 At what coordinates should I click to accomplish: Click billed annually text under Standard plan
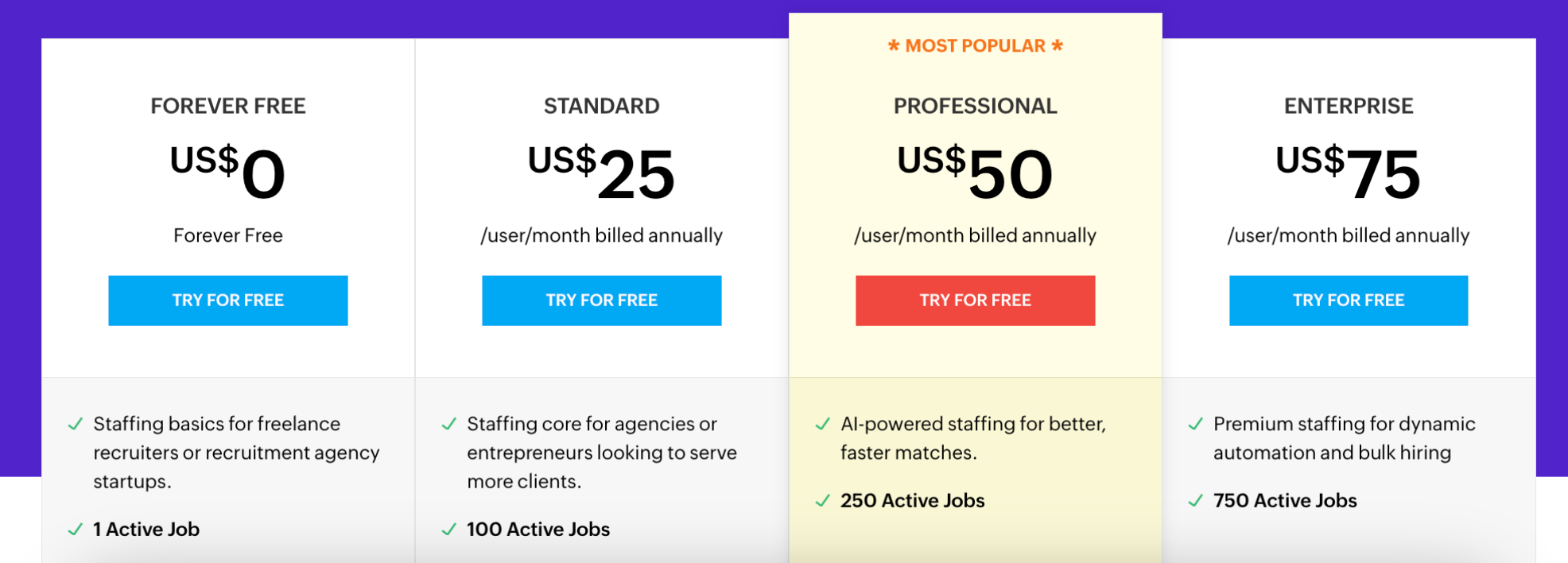tap(602, 235)
